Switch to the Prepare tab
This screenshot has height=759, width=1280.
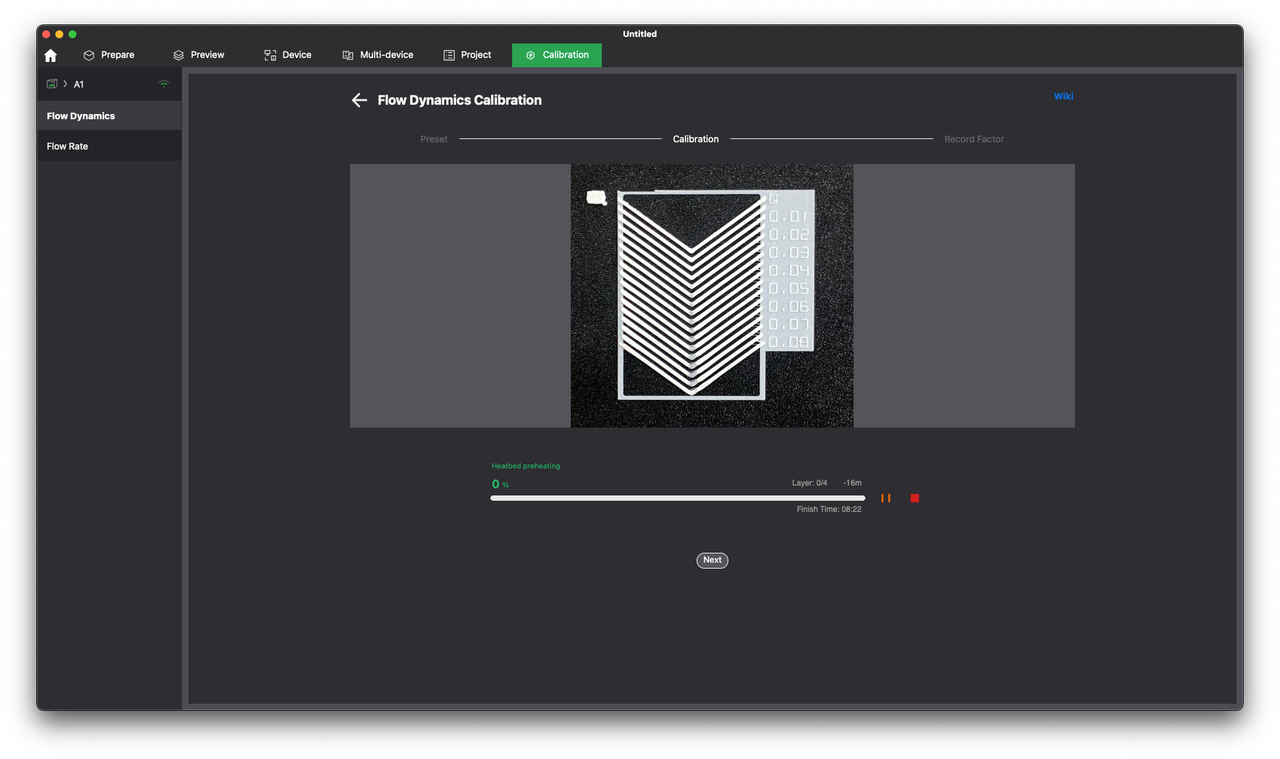(x=108, y=55)
